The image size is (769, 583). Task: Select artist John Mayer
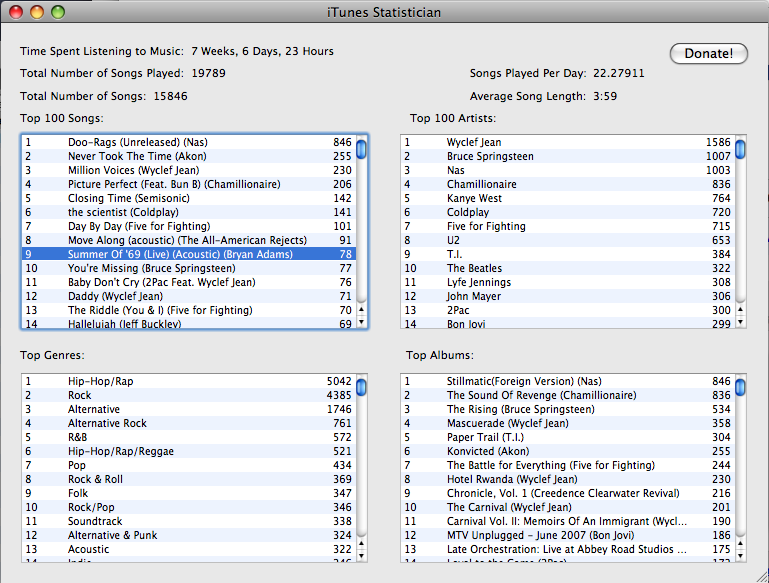pos(568,296)
